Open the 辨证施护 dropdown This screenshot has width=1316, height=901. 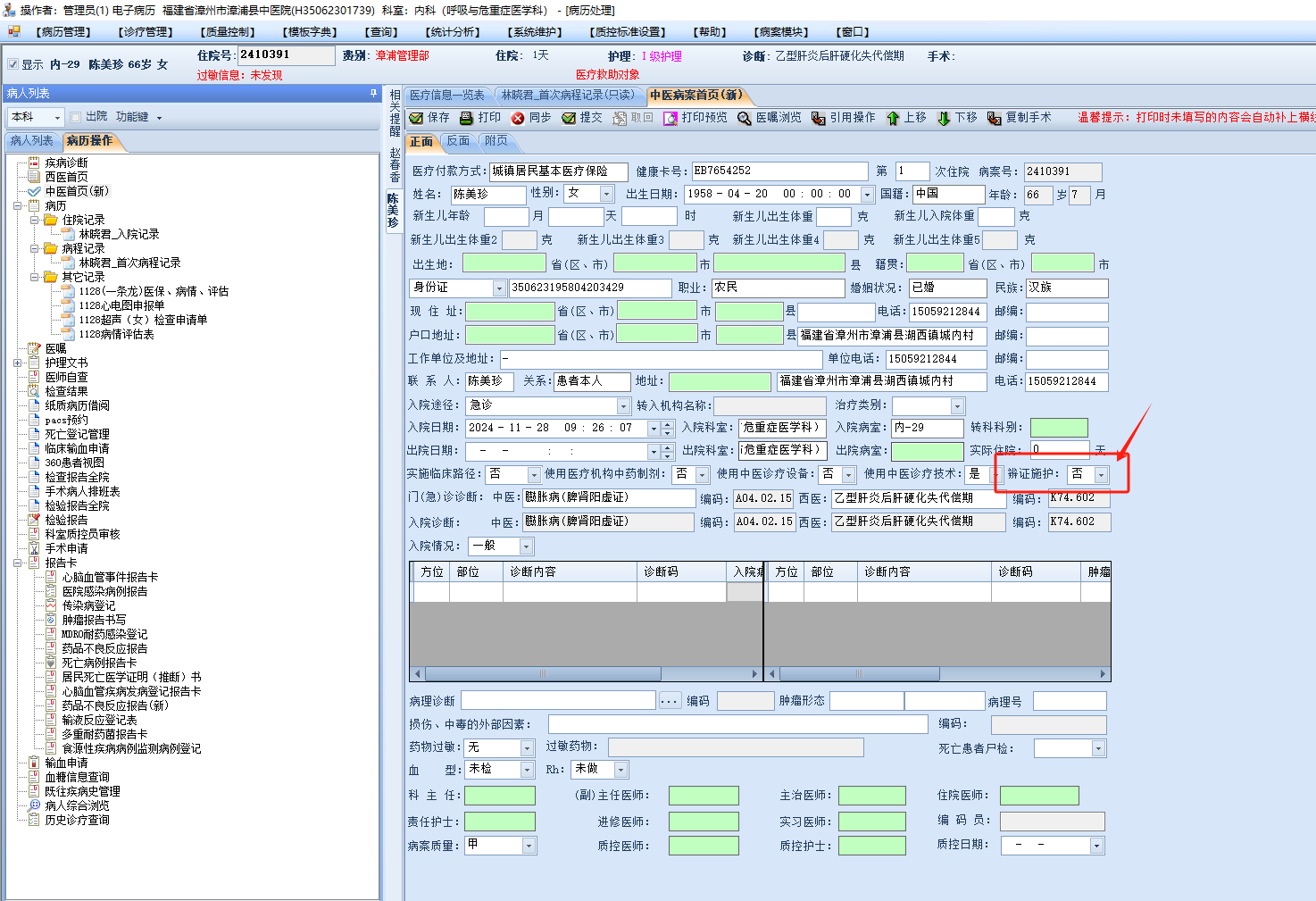pyautogui.click(x=1101, y=474)
